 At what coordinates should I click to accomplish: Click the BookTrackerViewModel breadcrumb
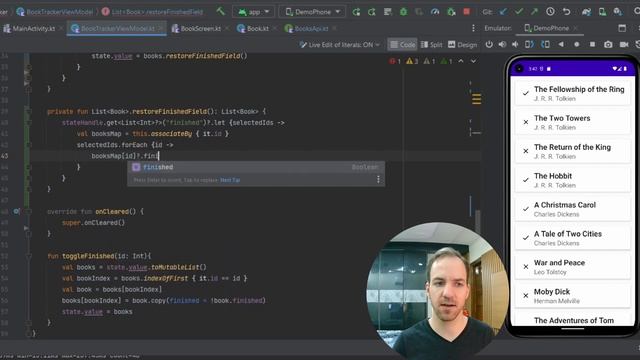55,12
